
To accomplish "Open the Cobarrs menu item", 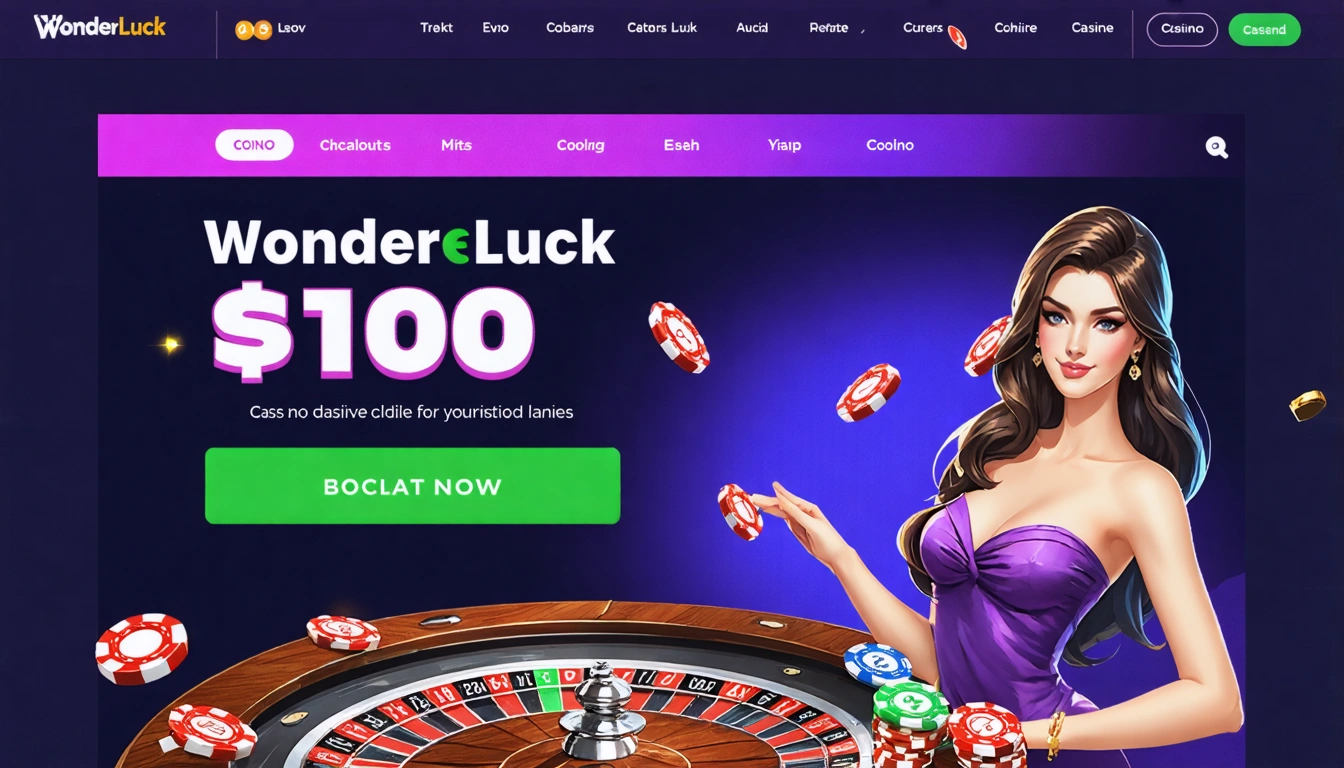I will coord(570,28).
